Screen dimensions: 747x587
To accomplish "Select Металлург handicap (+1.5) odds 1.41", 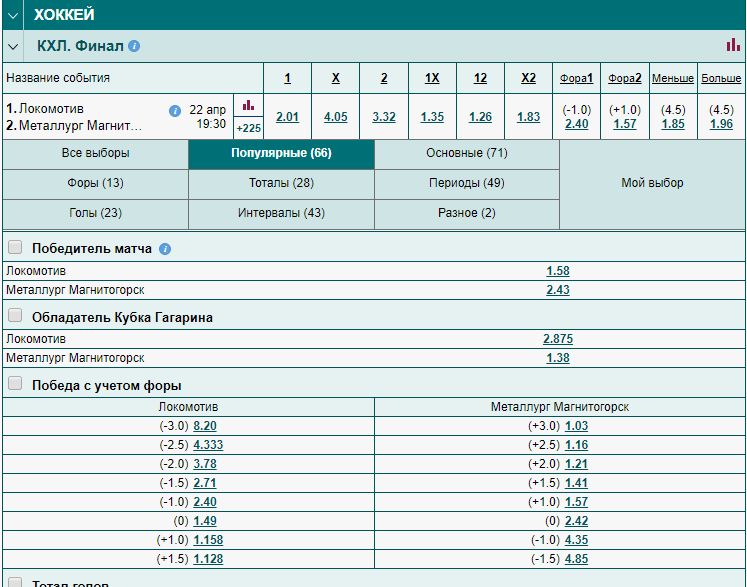I will pyautogui.click(x=576, y=483).
